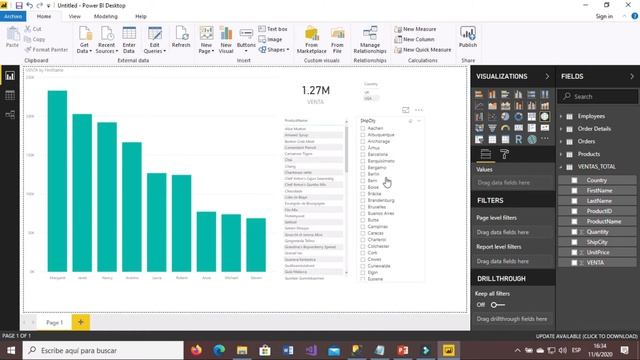Switch to Data view in sidebar

[10, 95]
